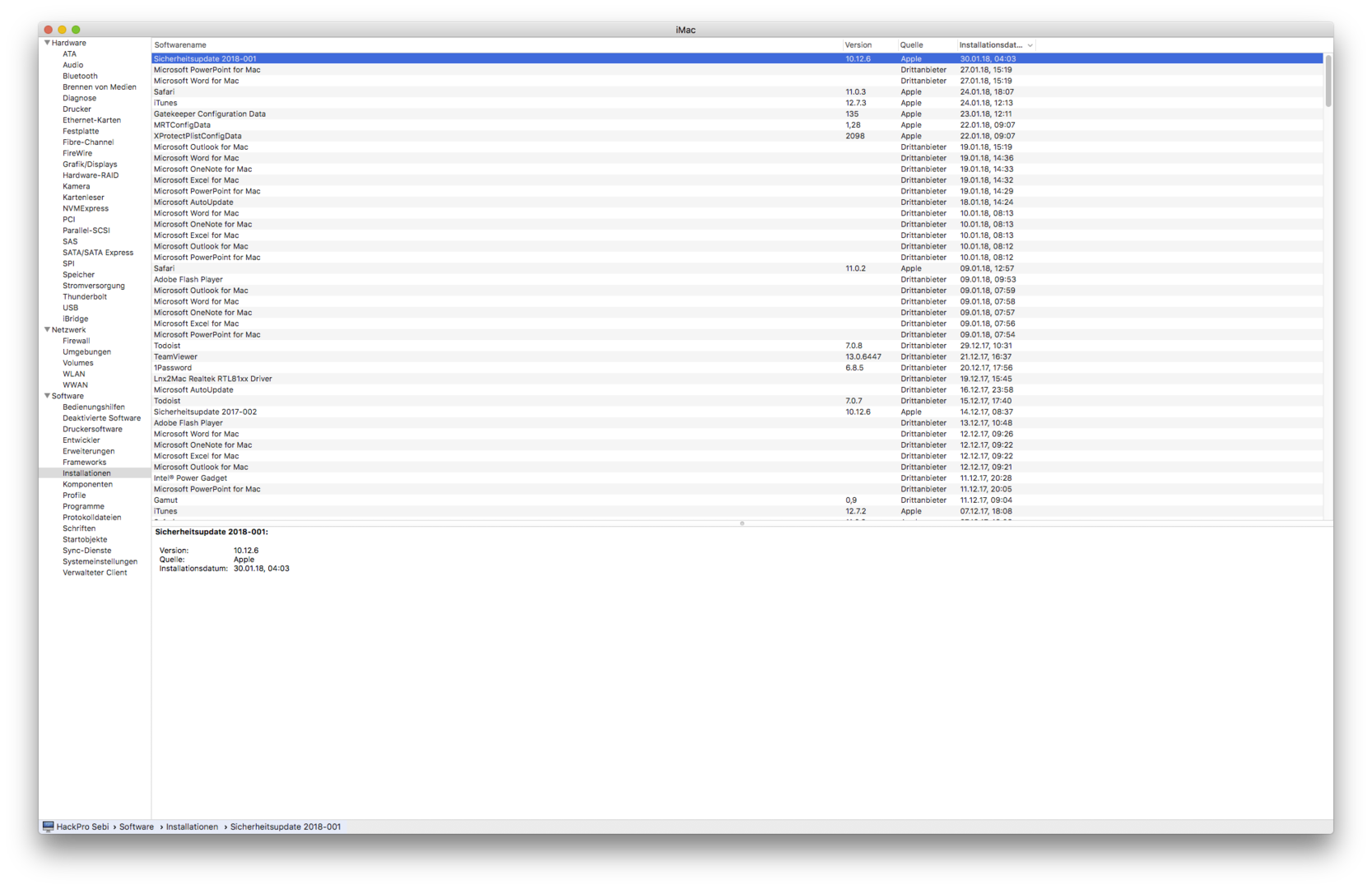Show NVMExpress details
The height and width of the screenshot is (889, 1372).
pyautogui.click(x=86, y=208)
